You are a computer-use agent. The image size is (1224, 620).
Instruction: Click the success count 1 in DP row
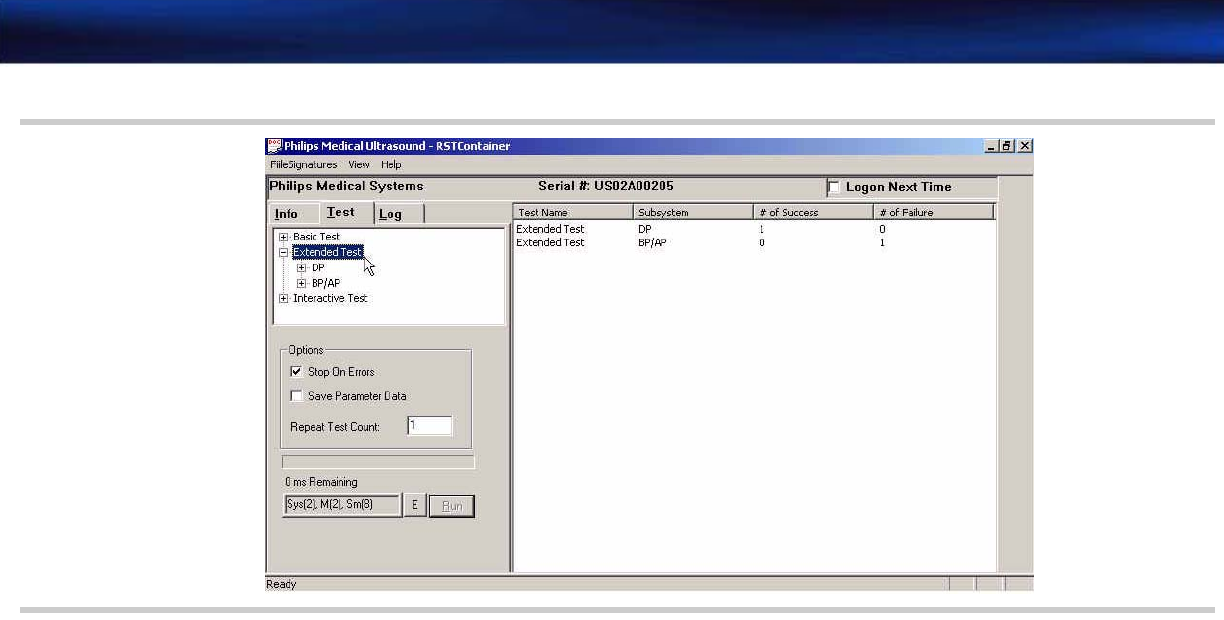[x=761, y=229]
